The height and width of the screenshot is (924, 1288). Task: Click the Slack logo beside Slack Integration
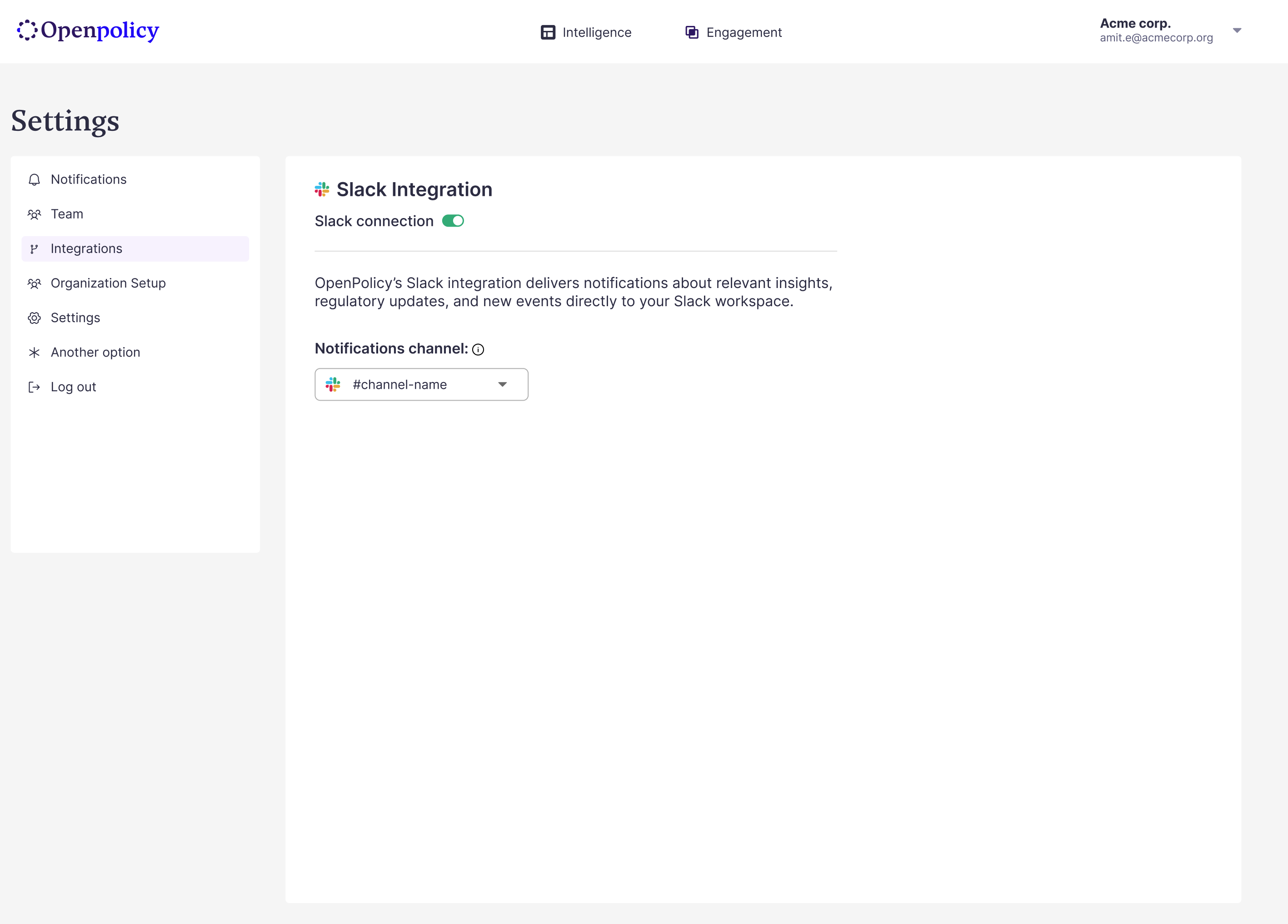(x=322, y=189)
